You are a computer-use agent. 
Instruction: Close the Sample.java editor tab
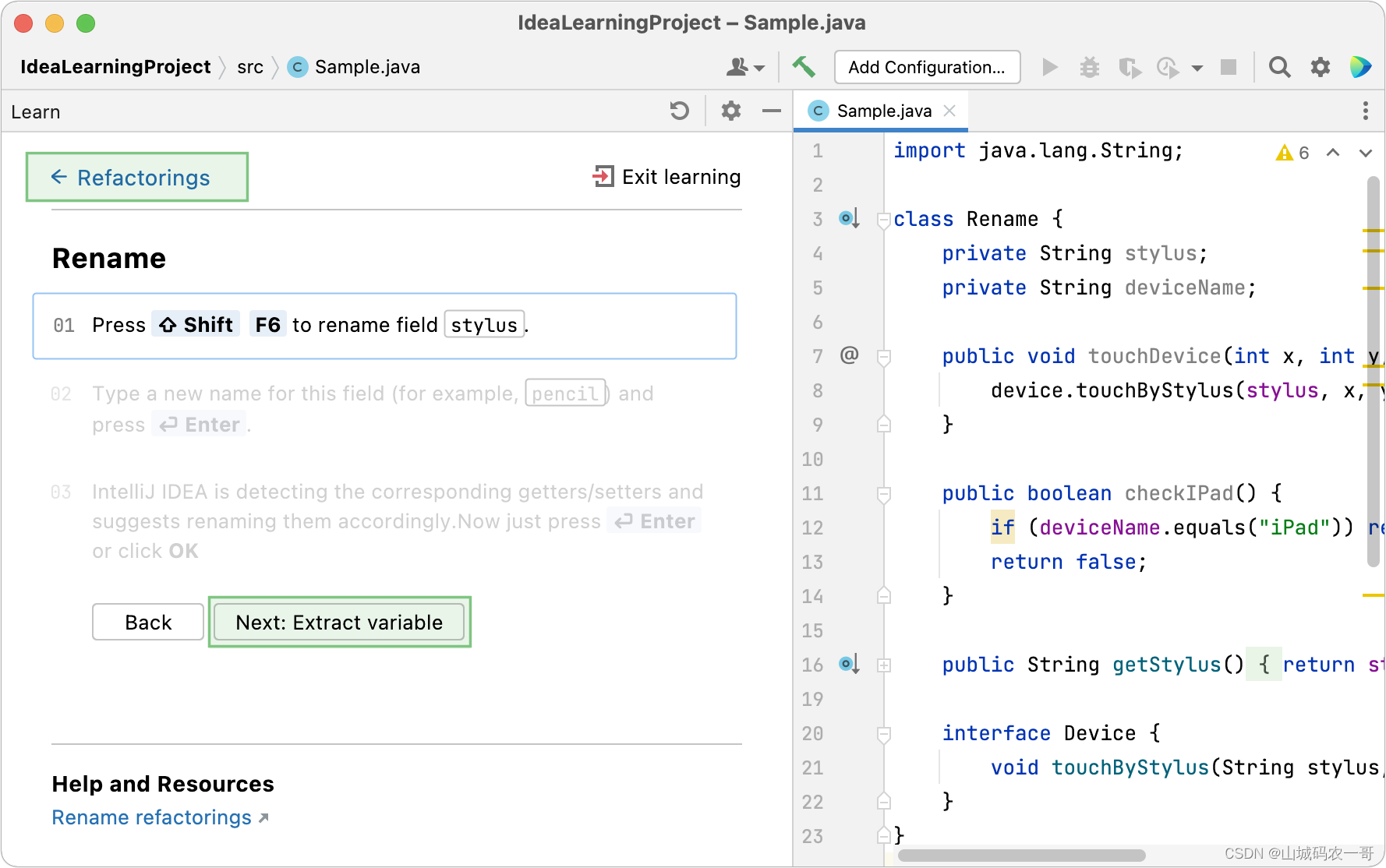pos(949,111)
